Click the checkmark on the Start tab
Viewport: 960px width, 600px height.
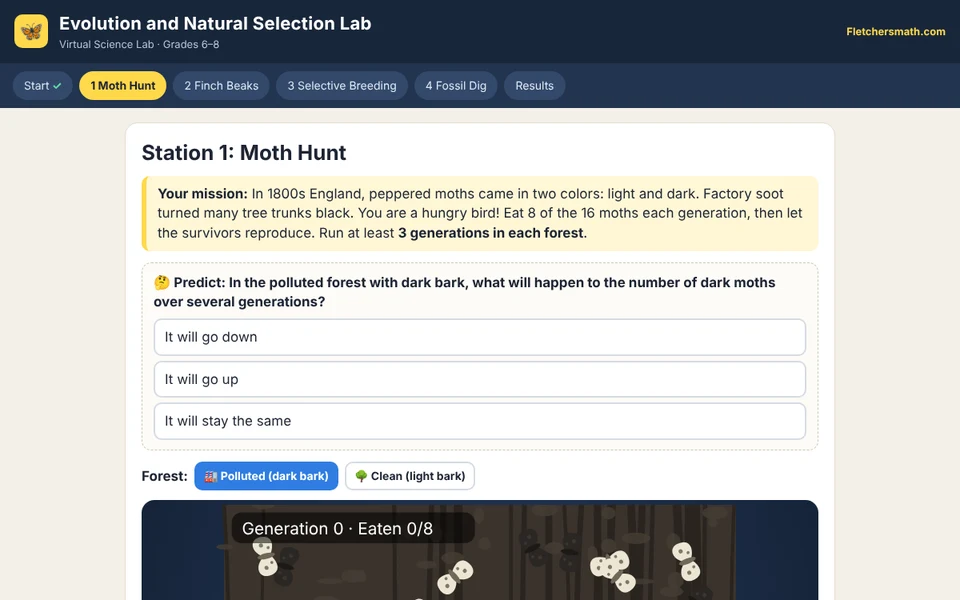tap(58, 86)
